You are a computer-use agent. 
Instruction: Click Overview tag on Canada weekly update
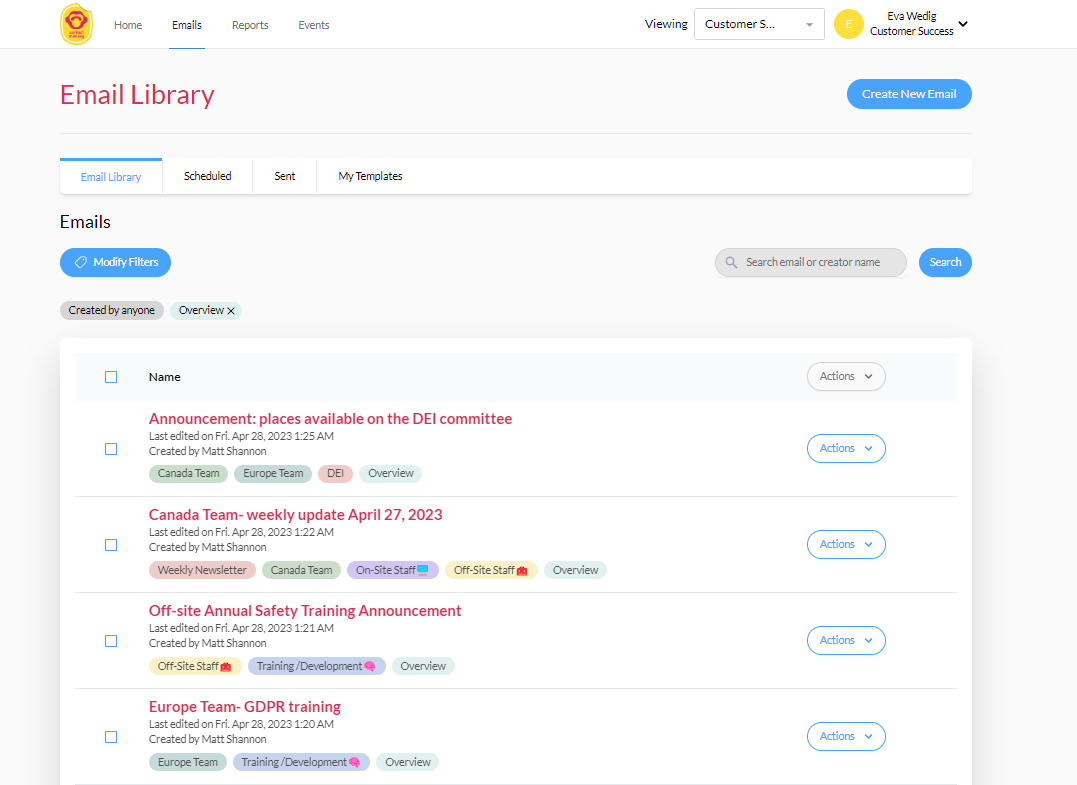pyautogui.click(x=576, y=570)
